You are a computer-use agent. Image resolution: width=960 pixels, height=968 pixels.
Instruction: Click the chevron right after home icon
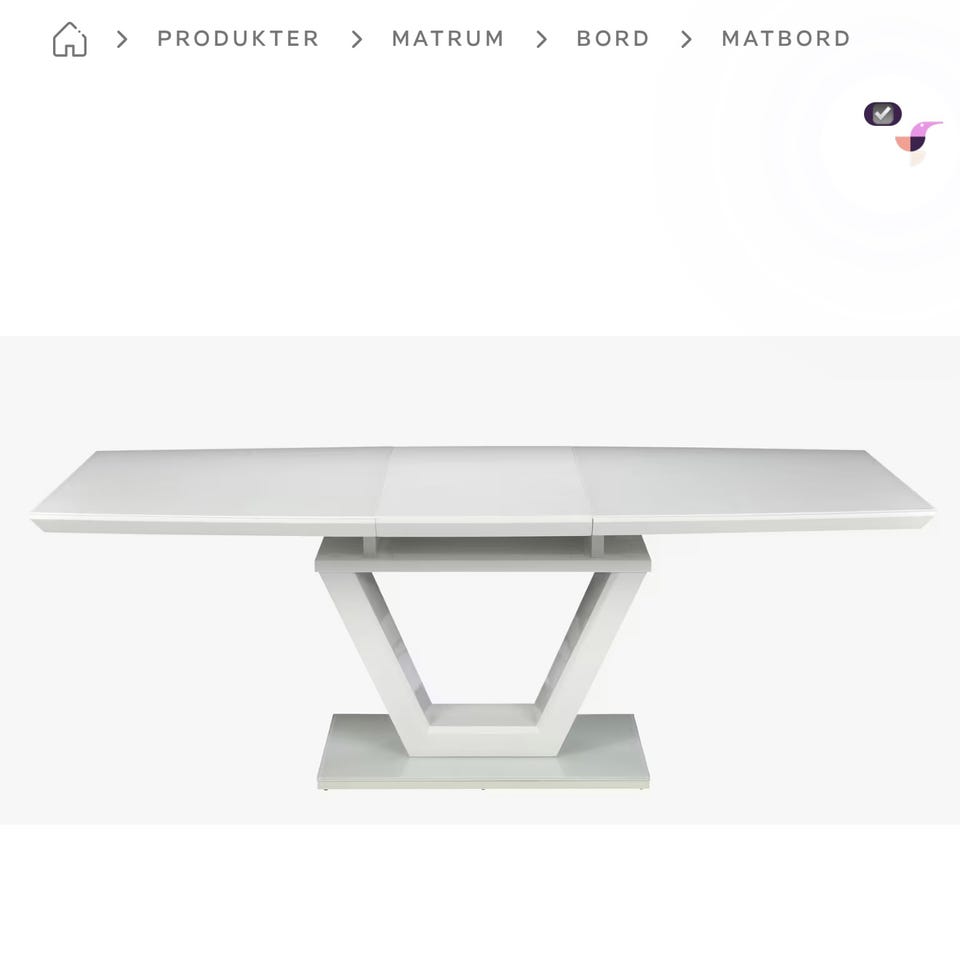[x=122, y=40]
